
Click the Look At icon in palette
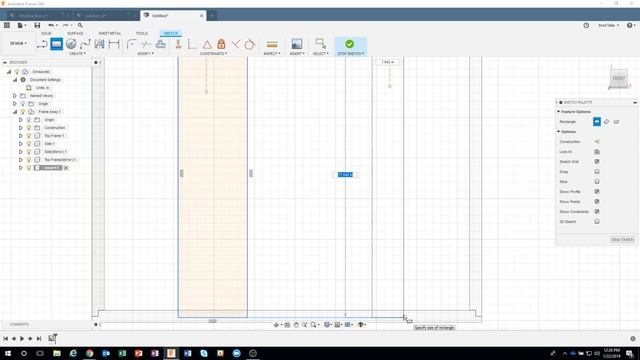pos(597,151)
